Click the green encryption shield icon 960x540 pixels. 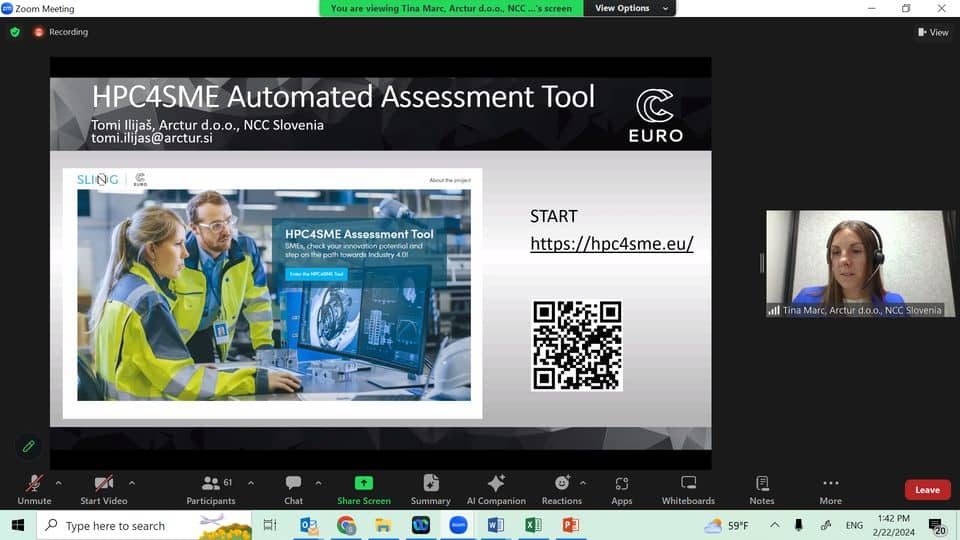click(x=15, y=32)
